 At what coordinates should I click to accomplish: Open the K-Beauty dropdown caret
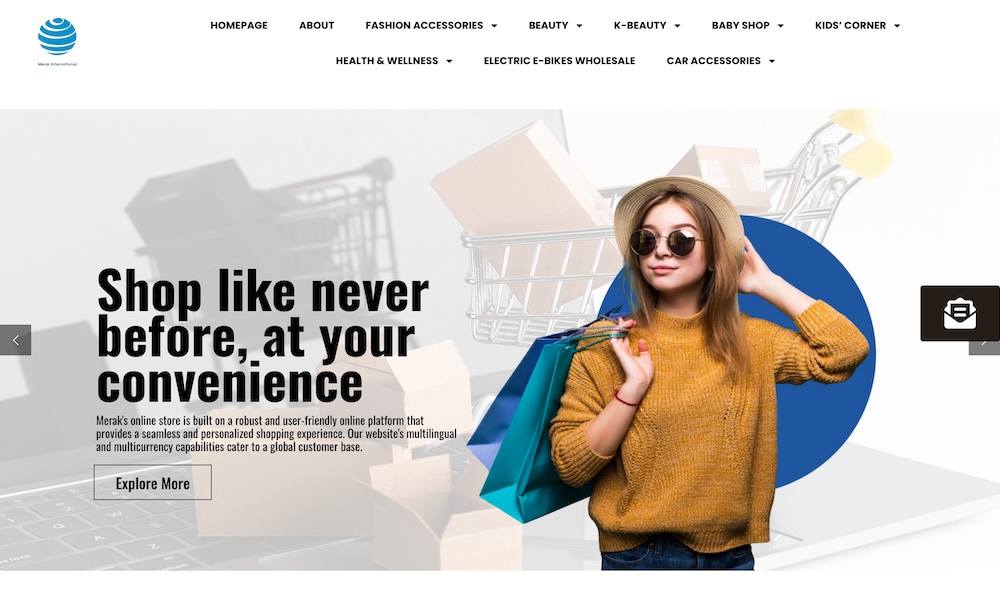click(677, 26)
